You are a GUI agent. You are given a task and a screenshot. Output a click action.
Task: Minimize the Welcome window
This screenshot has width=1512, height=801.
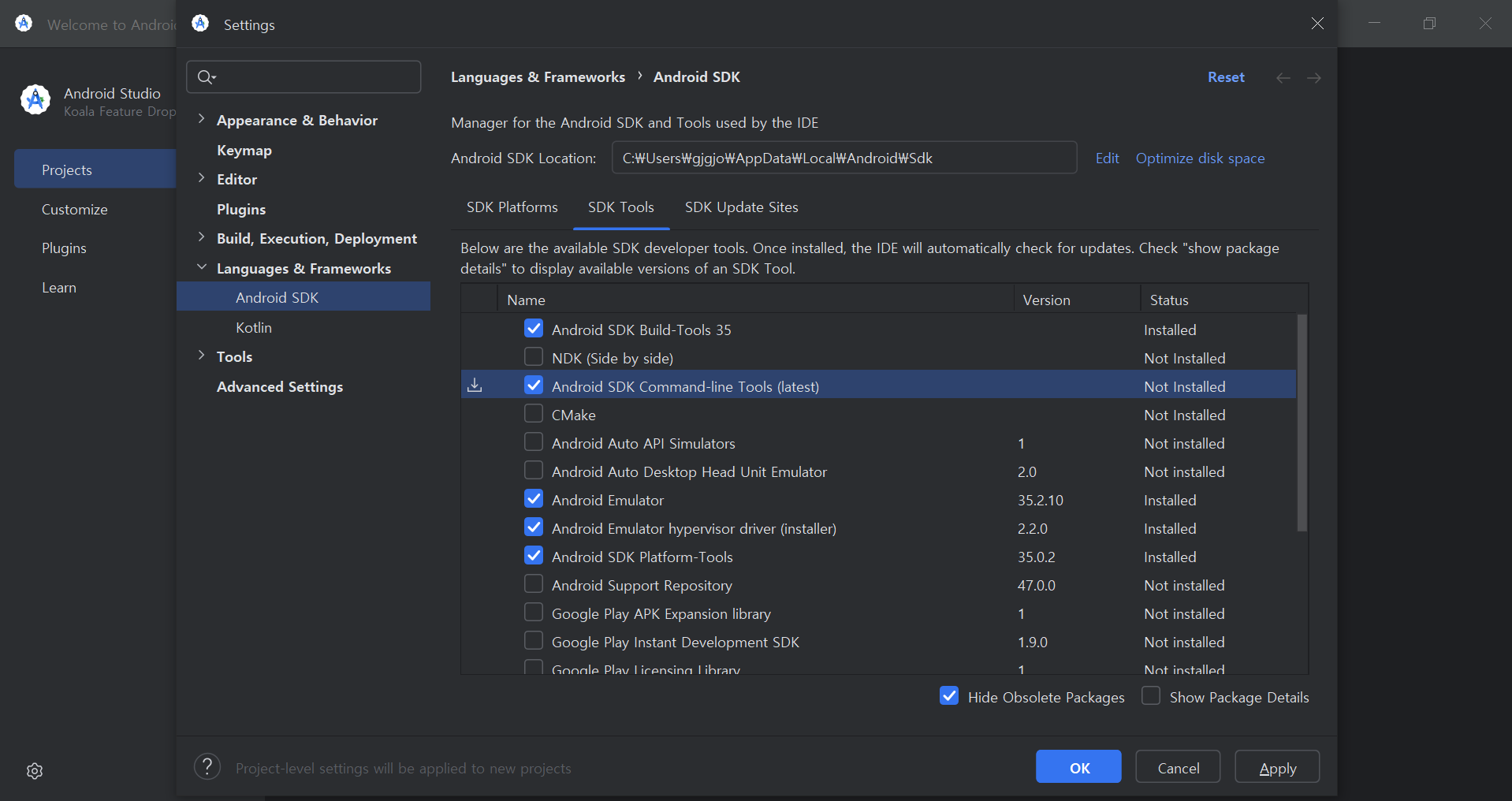(1375, 23)
